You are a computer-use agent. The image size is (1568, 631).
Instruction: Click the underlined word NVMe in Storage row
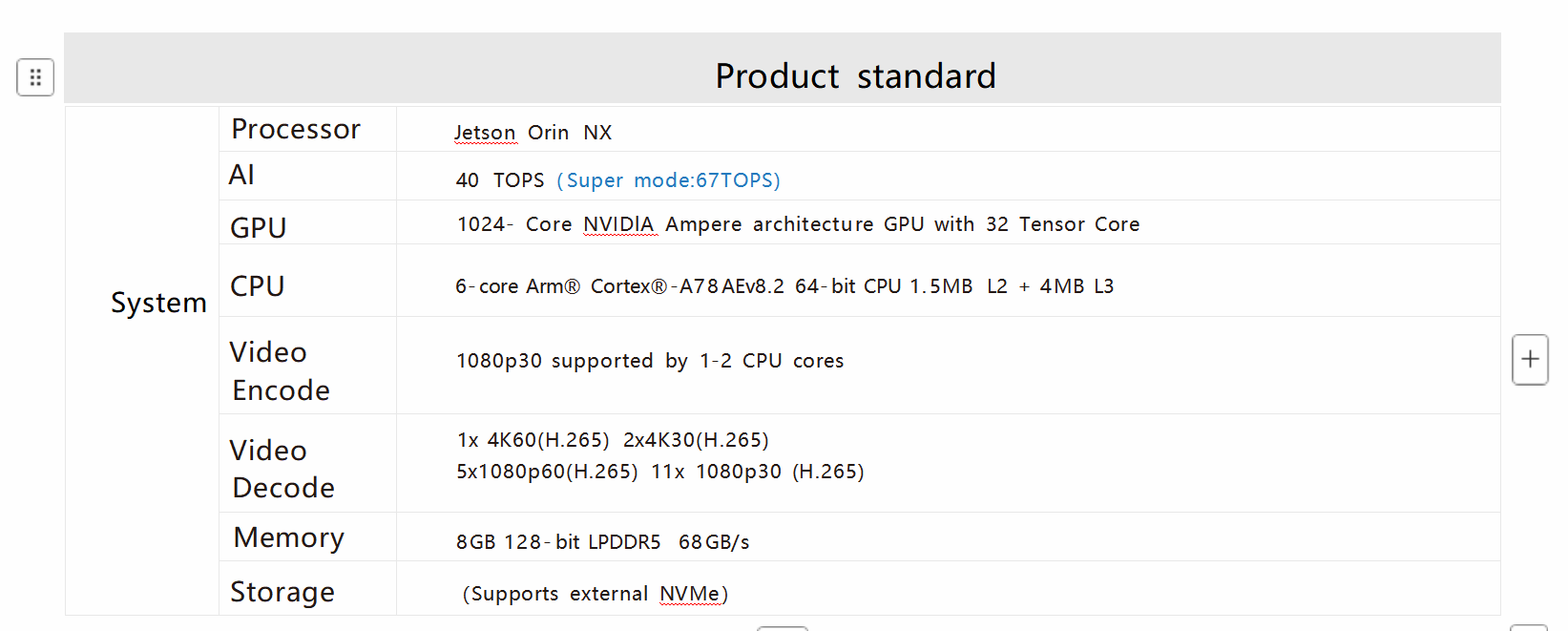[x=689, y=594]
